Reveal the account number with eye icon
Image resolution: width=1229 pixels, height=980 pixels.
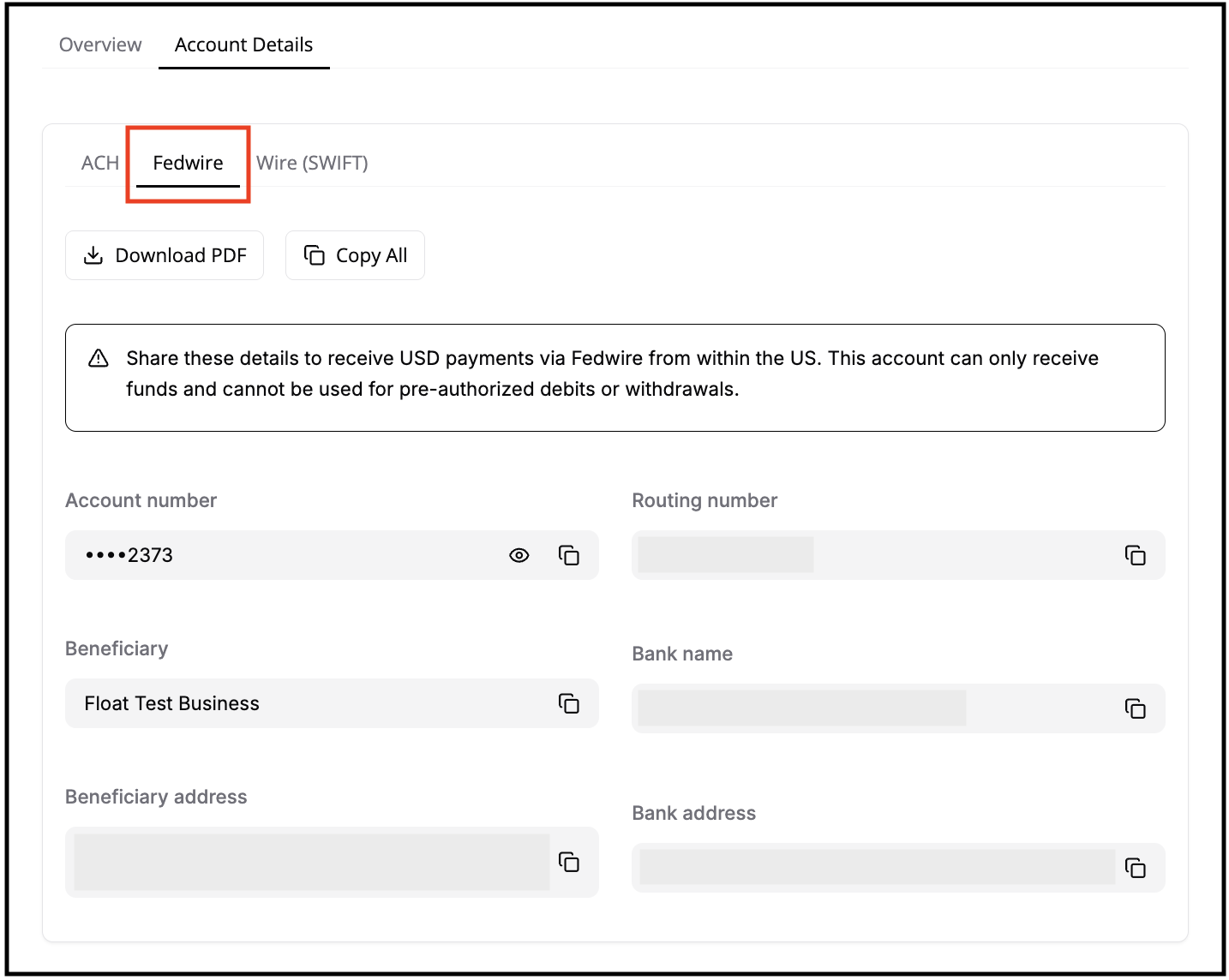519,555
